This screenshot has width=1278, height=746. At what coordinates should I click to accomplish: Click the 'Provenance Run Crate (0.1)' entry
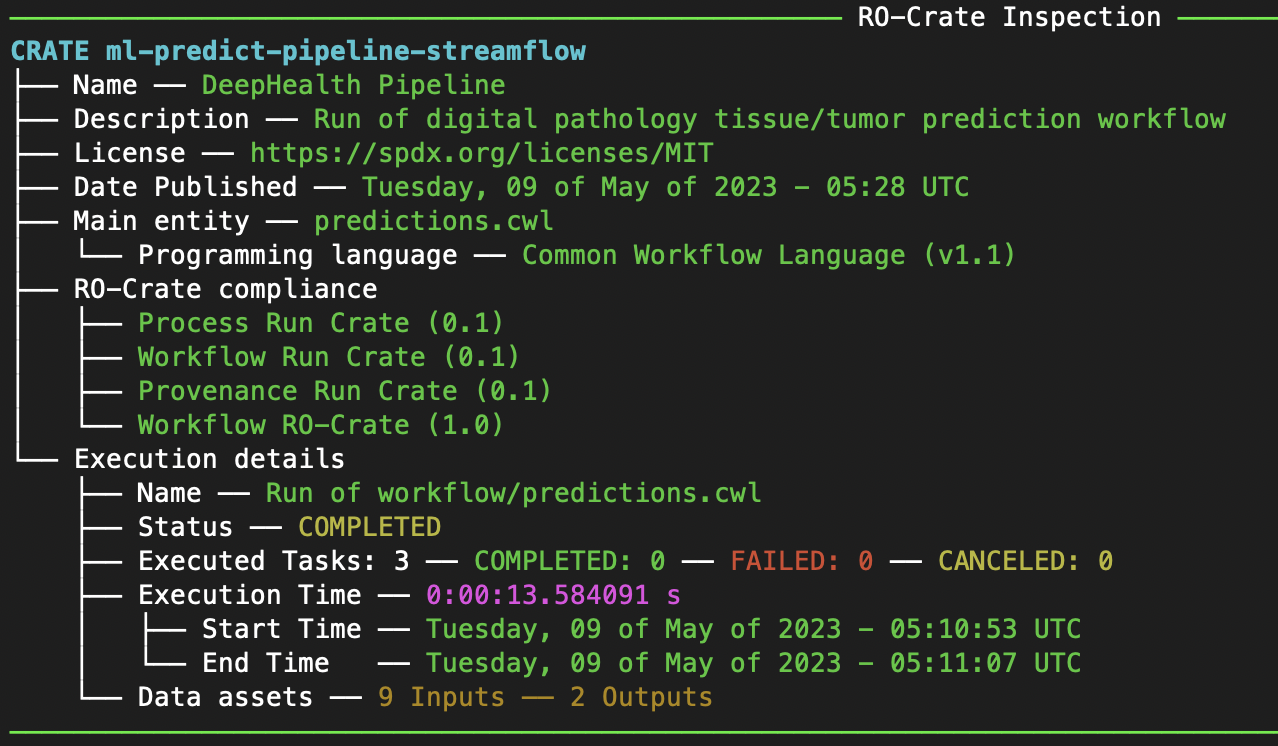click(x=345, y=391)
